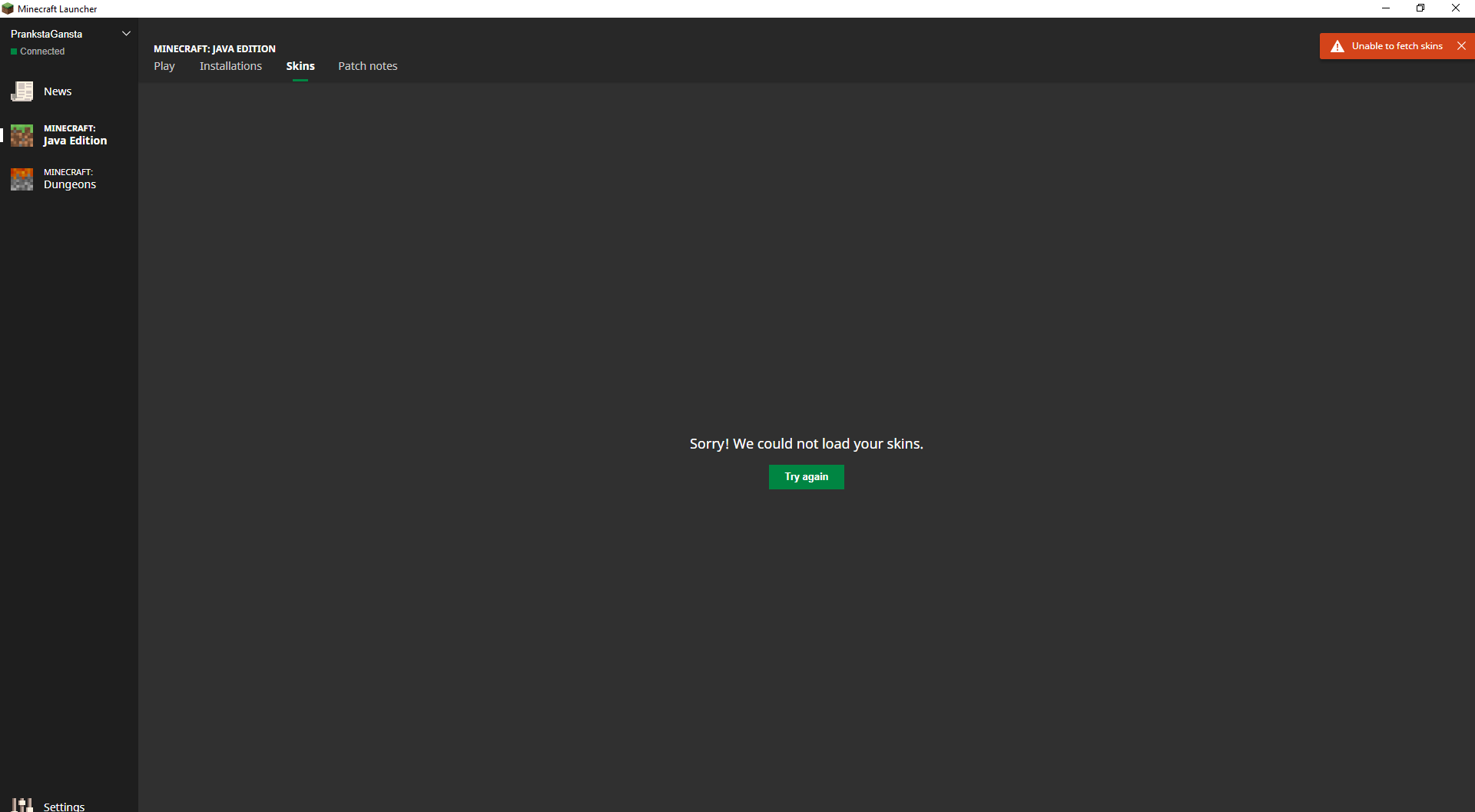1475x812 pixels.
Task: Dismiss the 'Unable to fetch skins' notification
Action: point(1461,46)
